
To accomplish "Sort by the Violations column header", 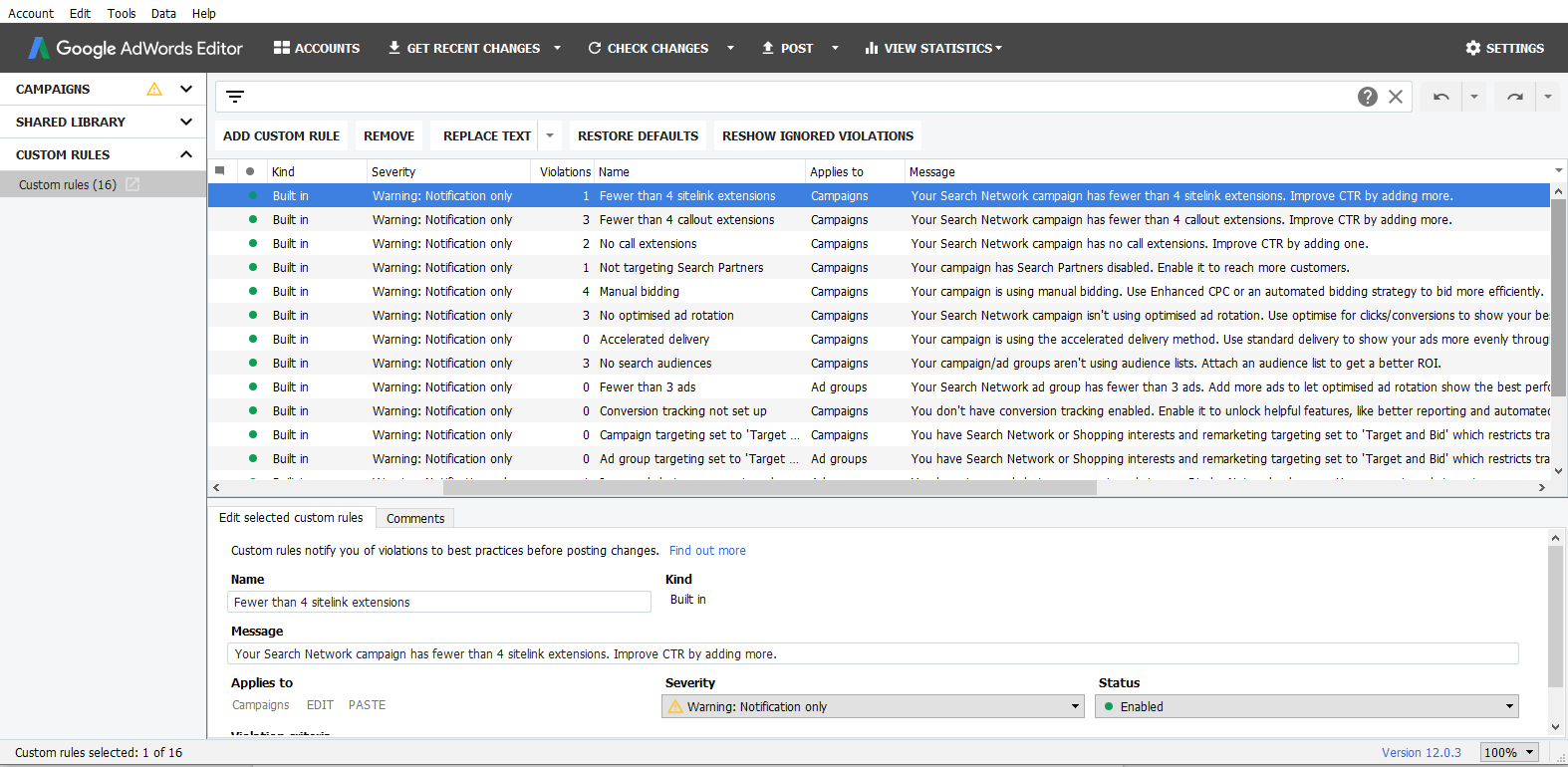I will pyautogui.click(x=564, y=171).
